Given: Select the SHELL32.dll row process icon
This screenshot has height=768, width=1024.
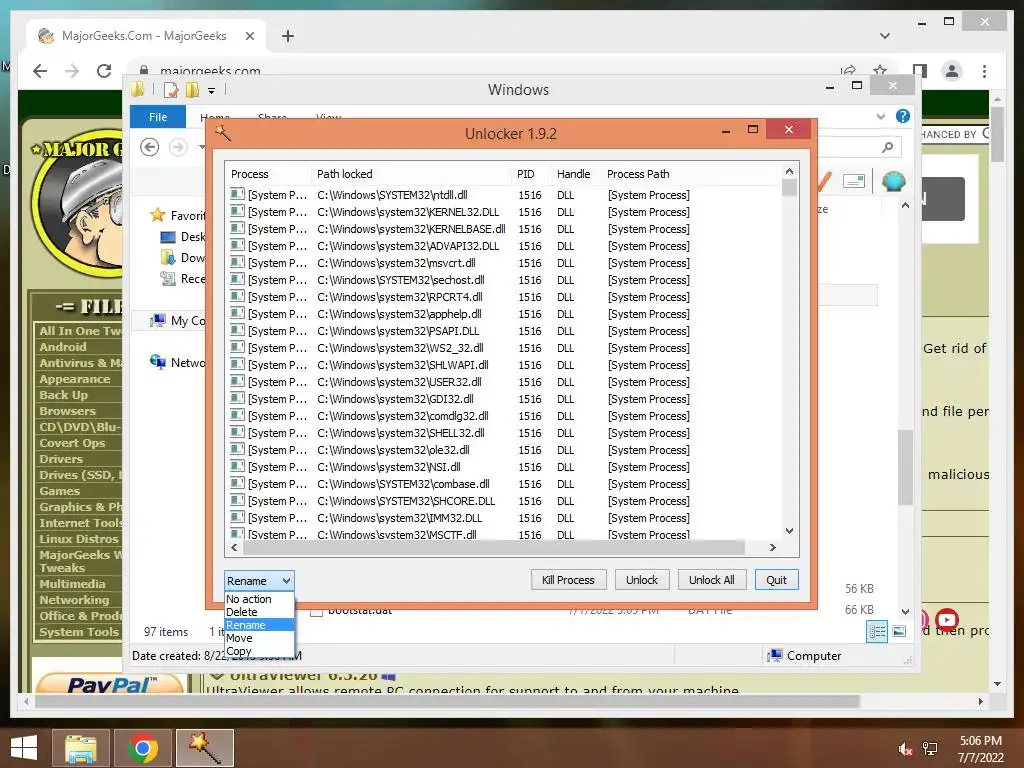Looking at the screenshot, I should pyautogui.click(x=237, y=432).
